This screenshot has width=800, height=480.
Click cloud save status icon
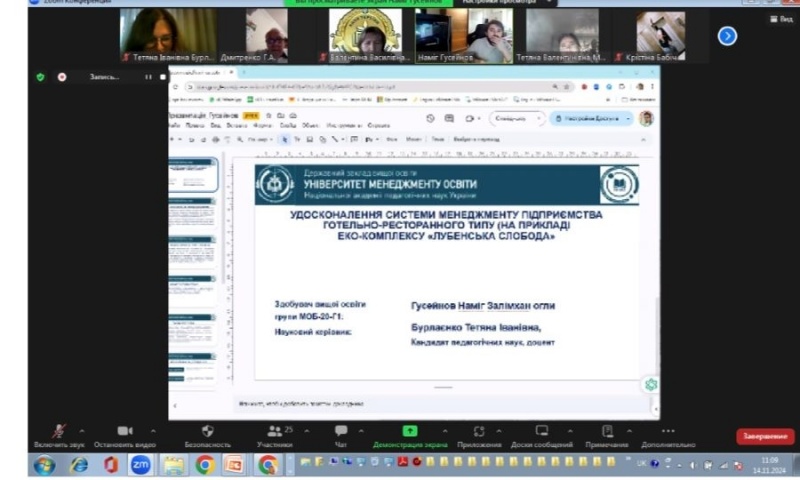(x=293, y=116)
